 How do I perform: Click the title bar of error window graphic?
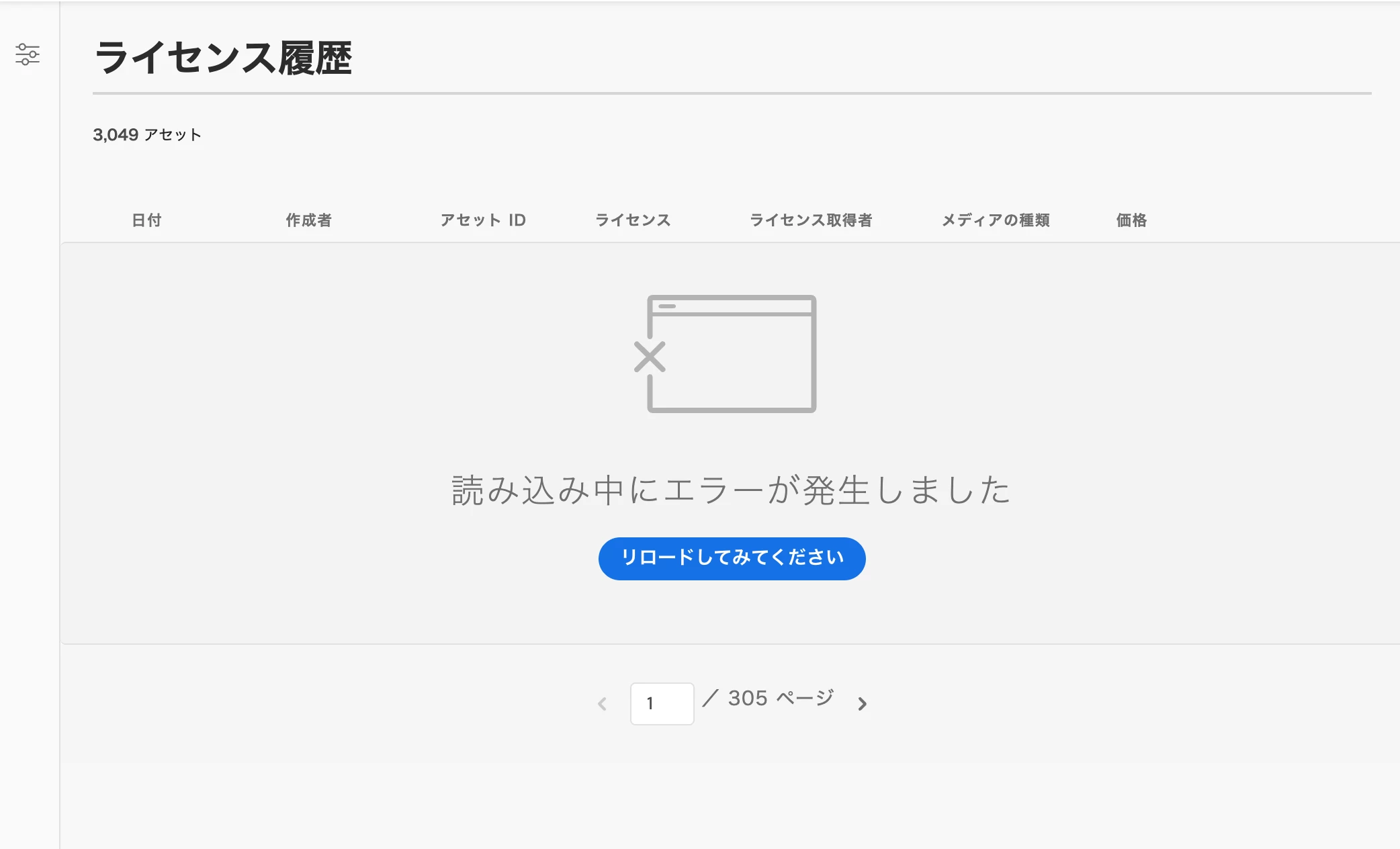coord(732,306)
